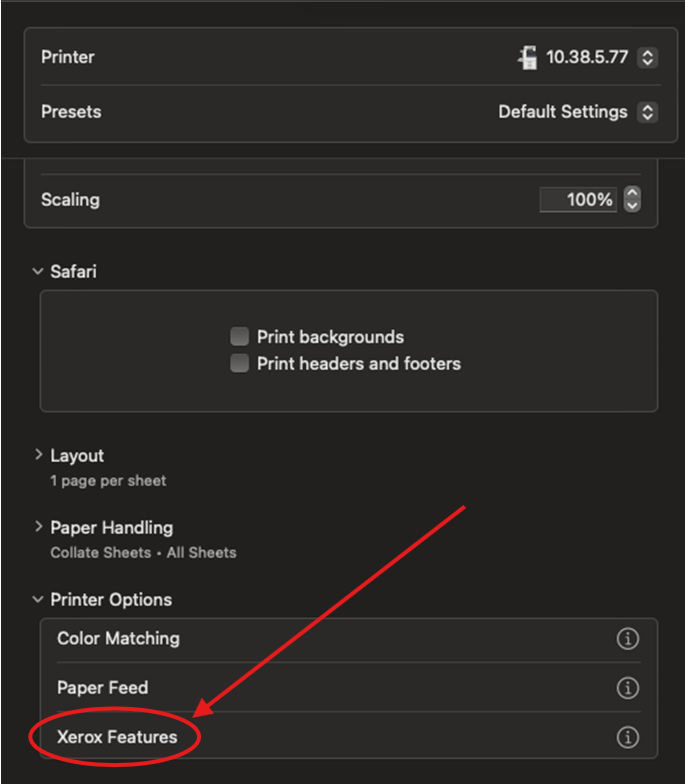Expand the Layout section
685x784 pixels.
38,455
